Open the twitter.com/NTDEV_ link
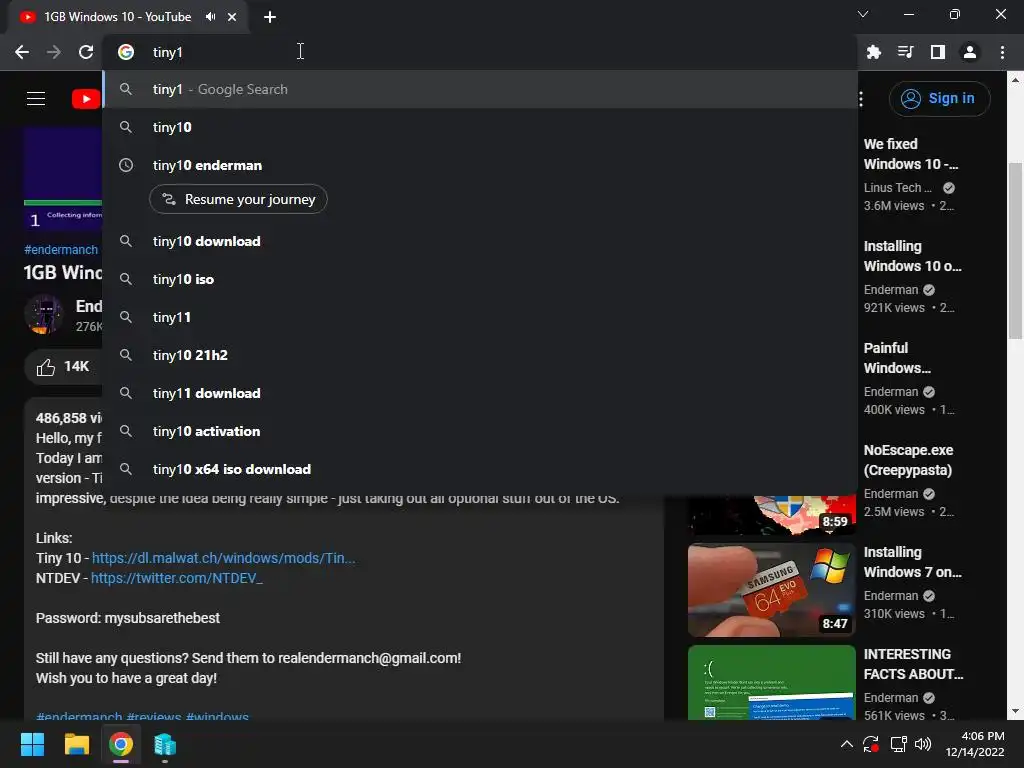This screenshot has height=768, width=1024. coord(176,578)
